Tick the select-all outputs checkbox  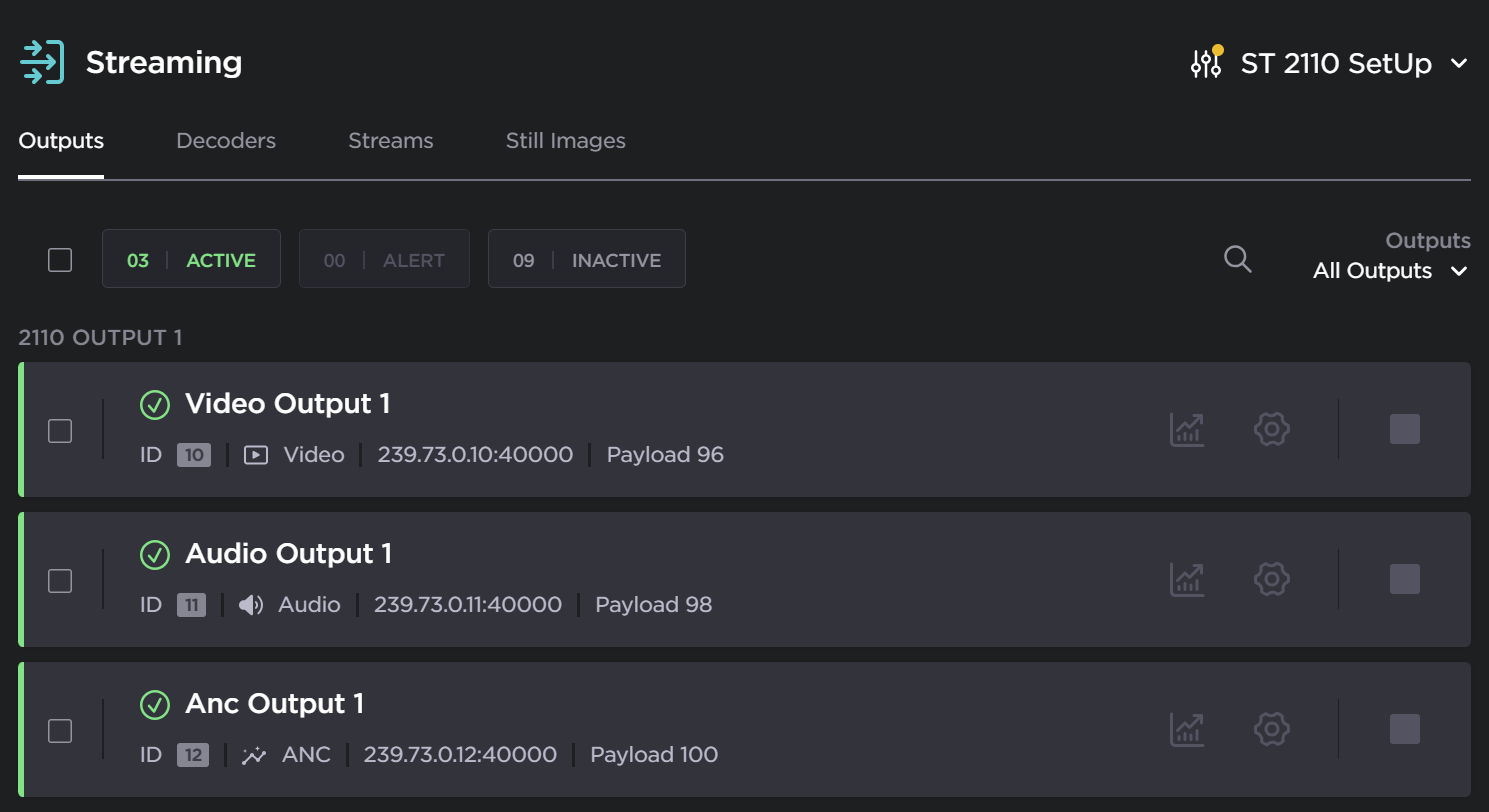coord(60,260)
